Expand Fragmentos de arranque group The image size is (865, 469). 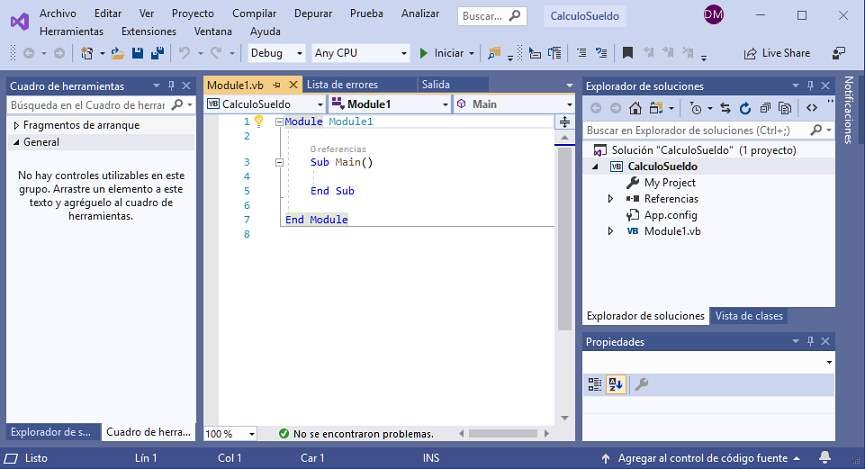click(15, 125)
